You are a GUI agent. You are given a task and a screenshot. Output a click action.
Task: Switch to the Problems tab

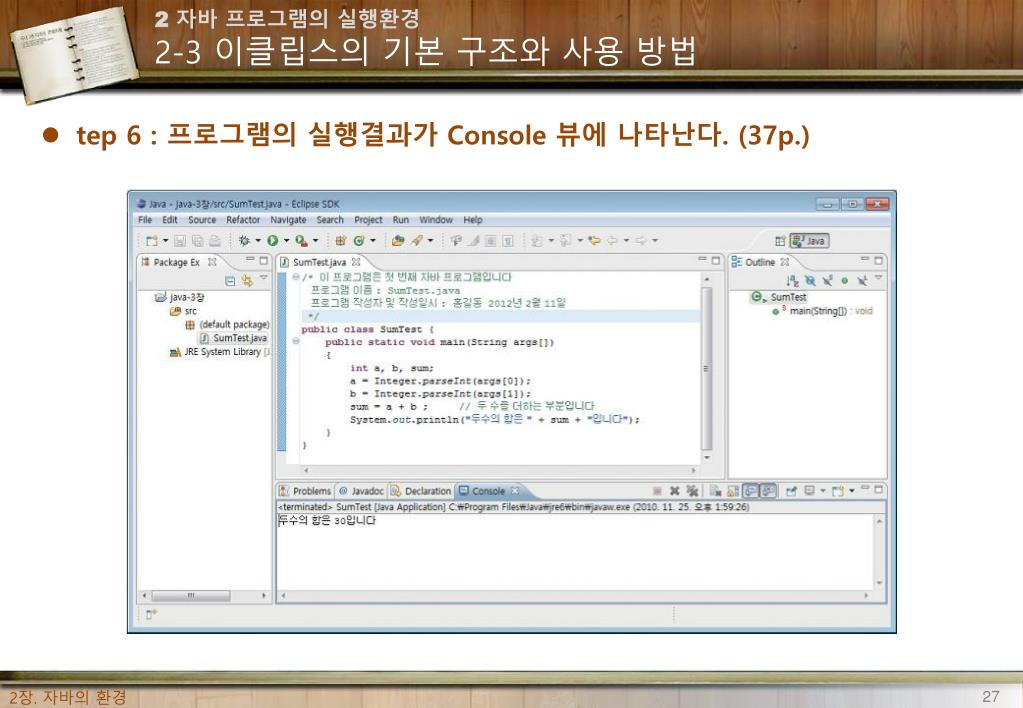point(305,491)
